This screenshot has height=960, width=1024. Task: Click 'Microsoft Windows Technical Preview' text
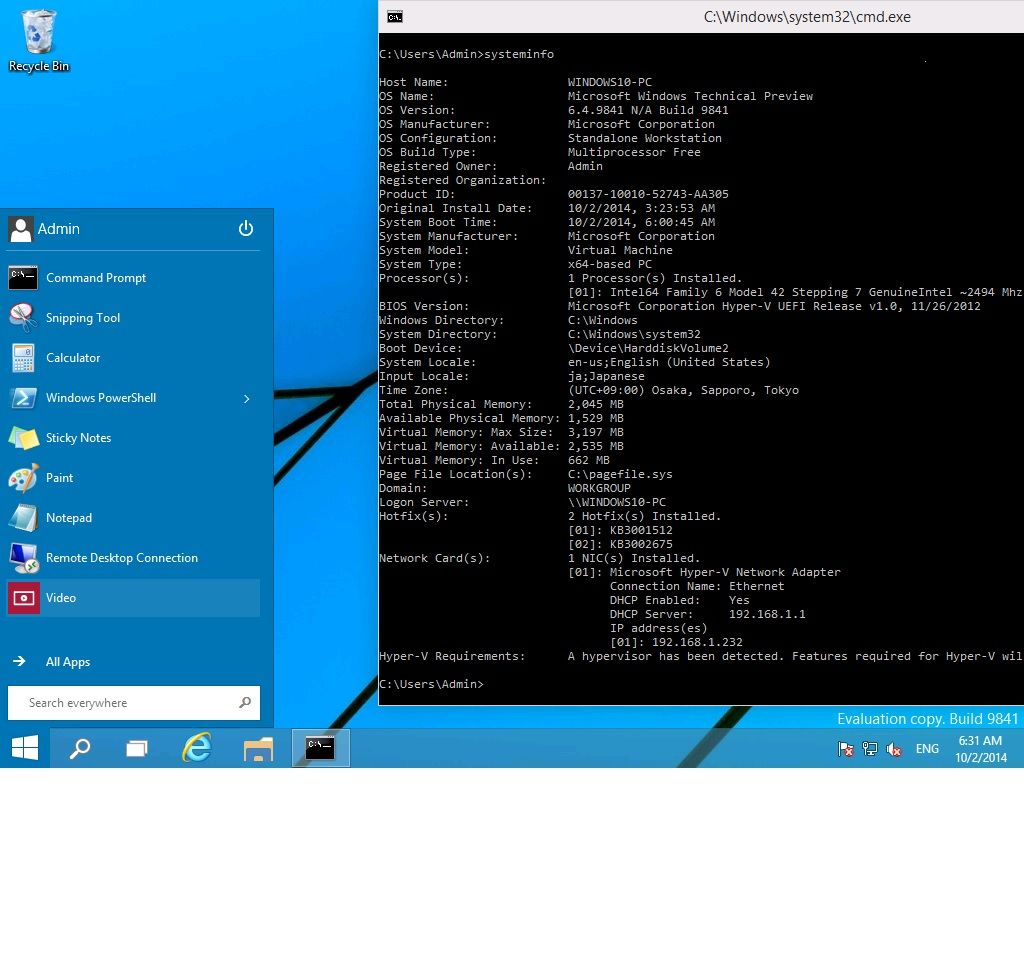point(690,96)
